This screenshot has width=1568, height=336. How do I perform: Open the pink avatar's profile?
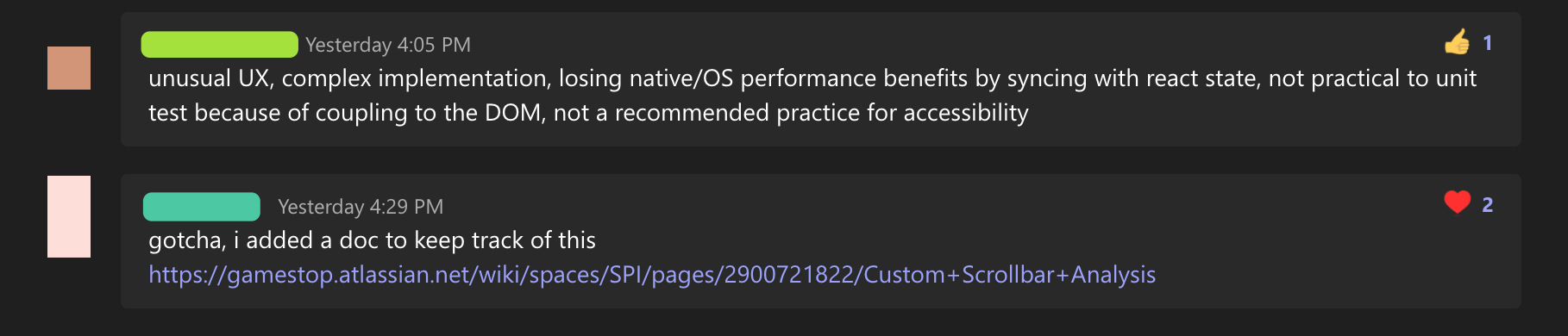pyautogui.click(x=69, y=216)
